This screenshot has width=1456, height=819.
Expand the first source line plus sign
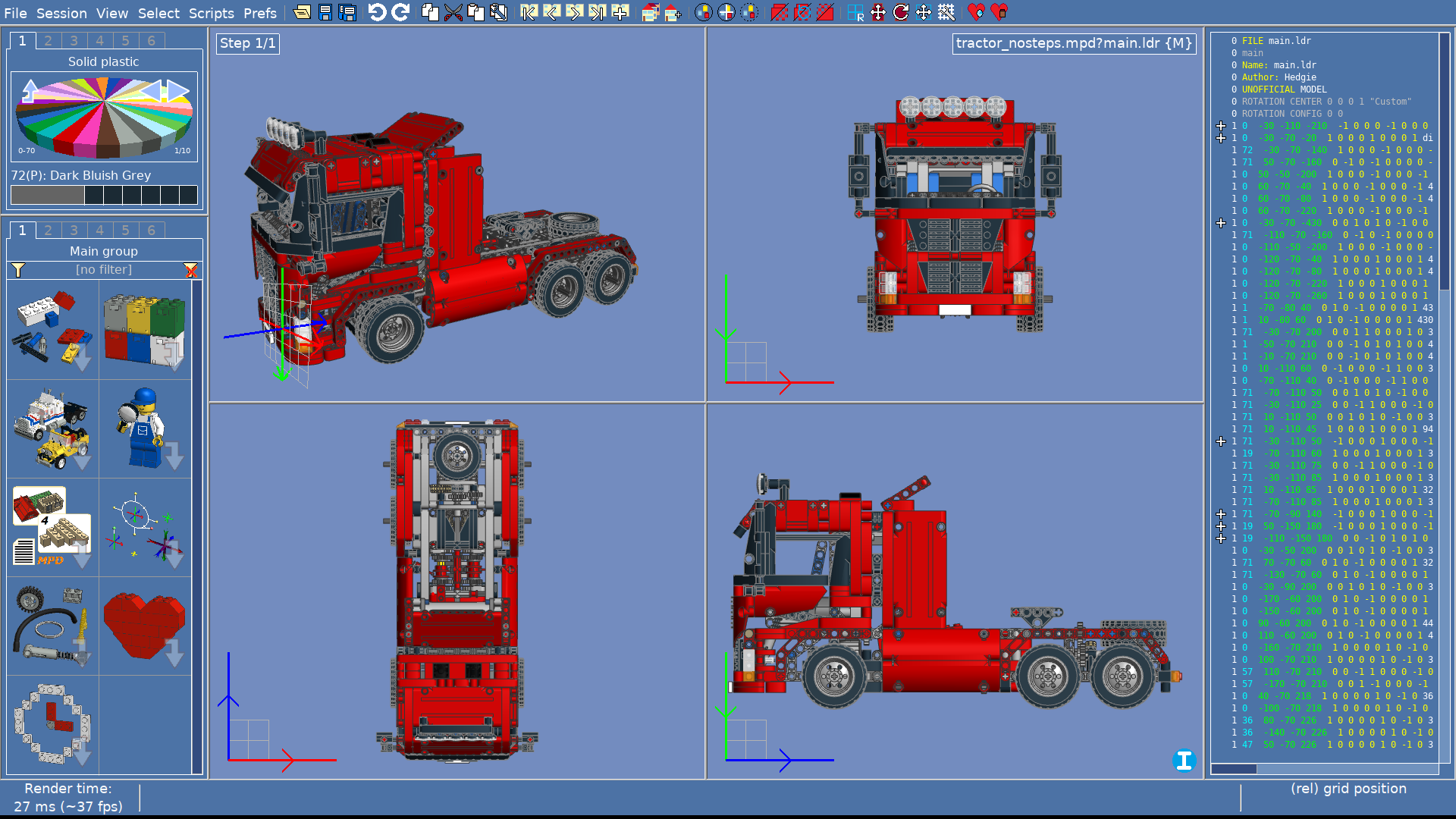pos(1221,126)
